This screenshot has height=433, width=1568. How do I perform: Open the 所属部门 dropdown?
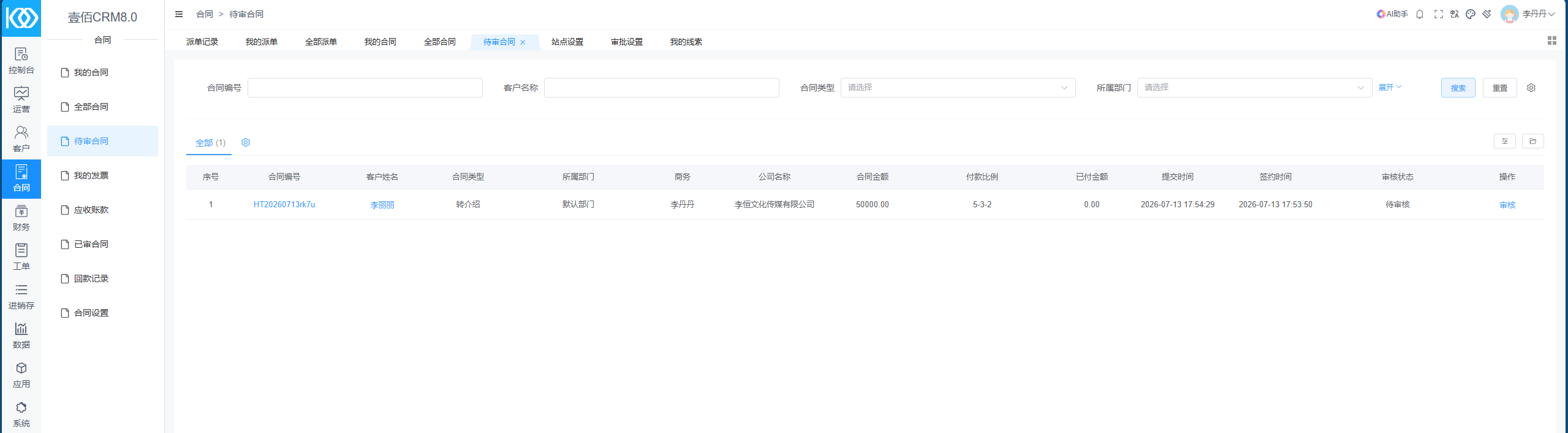point(1255,88)
